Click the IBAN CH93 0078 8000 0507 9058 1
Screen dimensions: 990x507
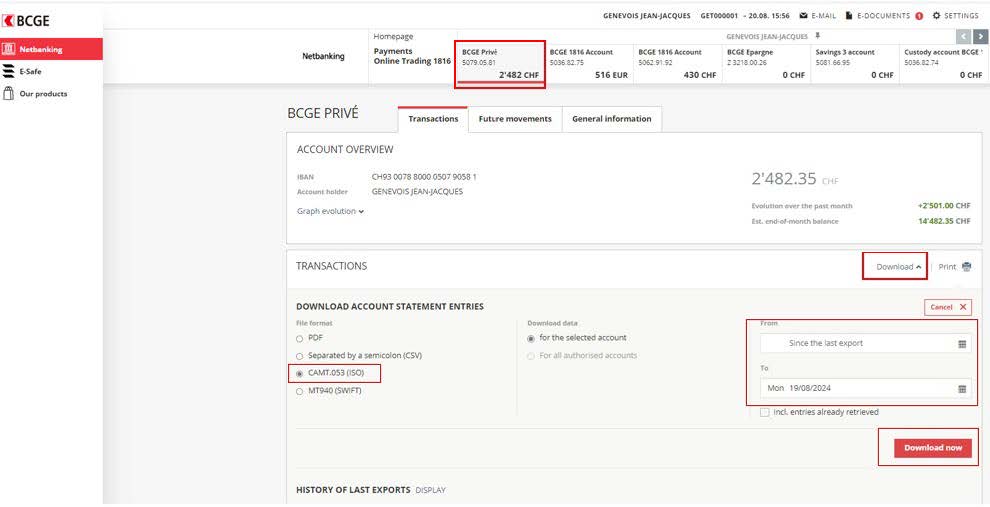pos(424,177)
